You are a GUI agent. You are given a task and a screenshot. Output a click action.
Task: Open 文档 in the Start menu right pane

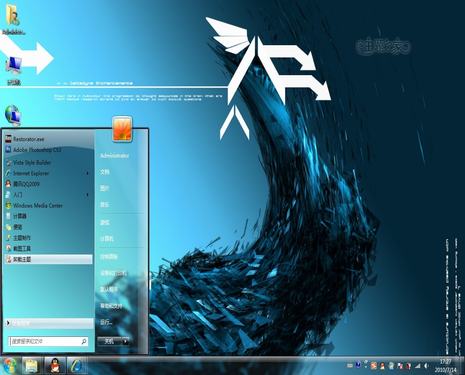click(x=105, y=172)
